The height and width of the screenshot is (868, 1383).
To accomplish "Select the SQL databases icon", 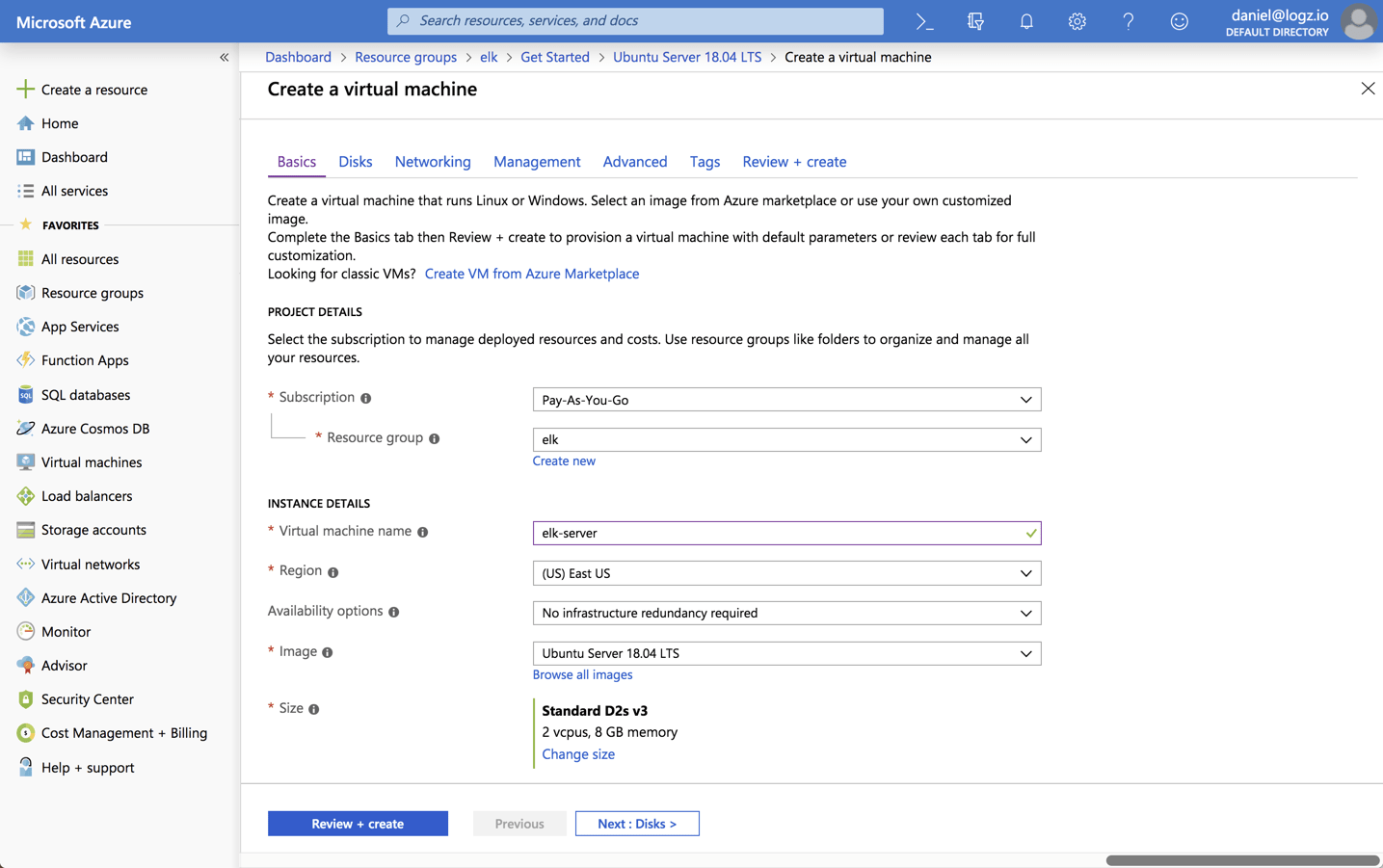I will (25, 395).
